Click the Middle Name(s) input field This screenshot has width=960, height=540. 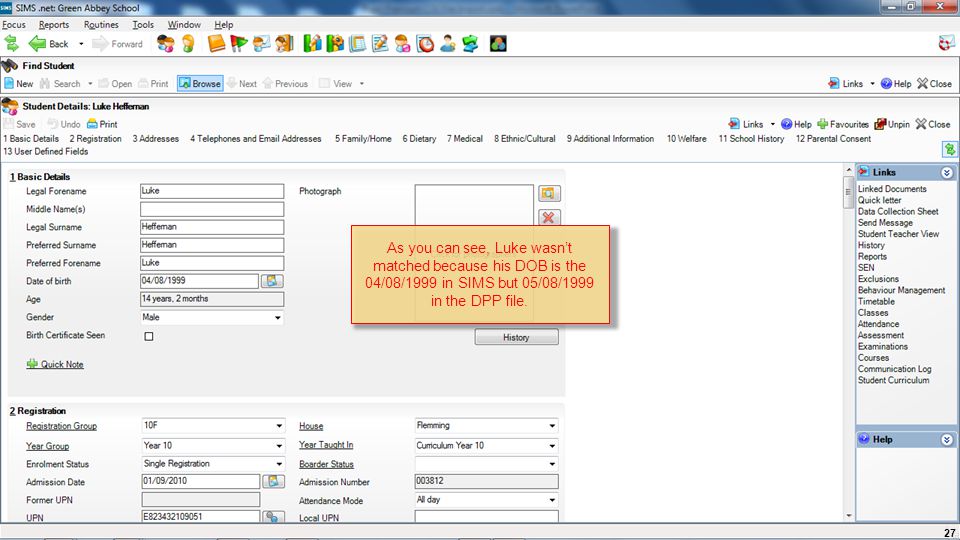(212, 209)
